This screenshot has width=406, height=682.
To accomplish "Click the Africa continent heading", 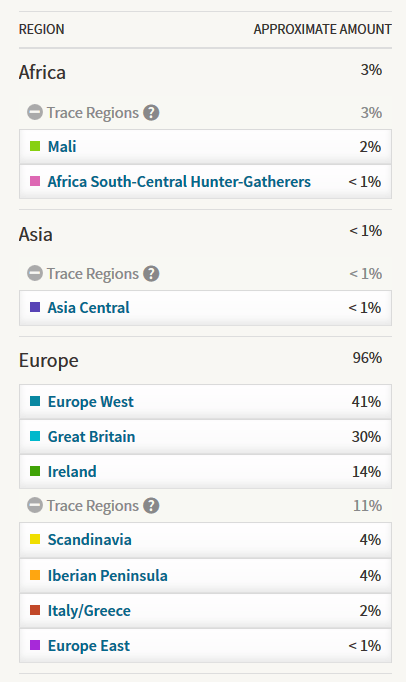I will (42, 72).
